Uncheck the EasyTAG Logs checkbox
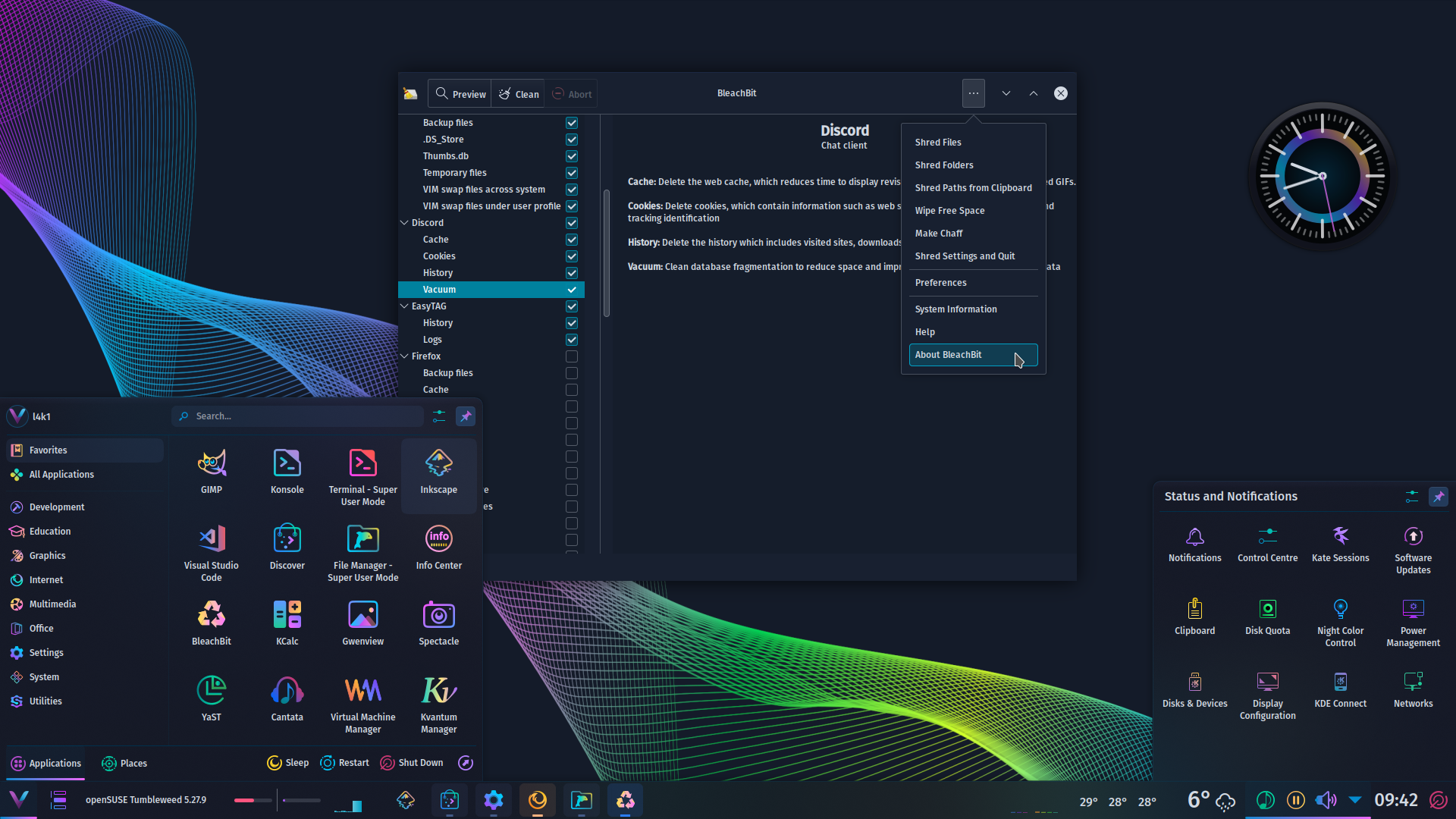This screenshot has width=1456, height=819. pyautogui.click(x=572, y=340)
